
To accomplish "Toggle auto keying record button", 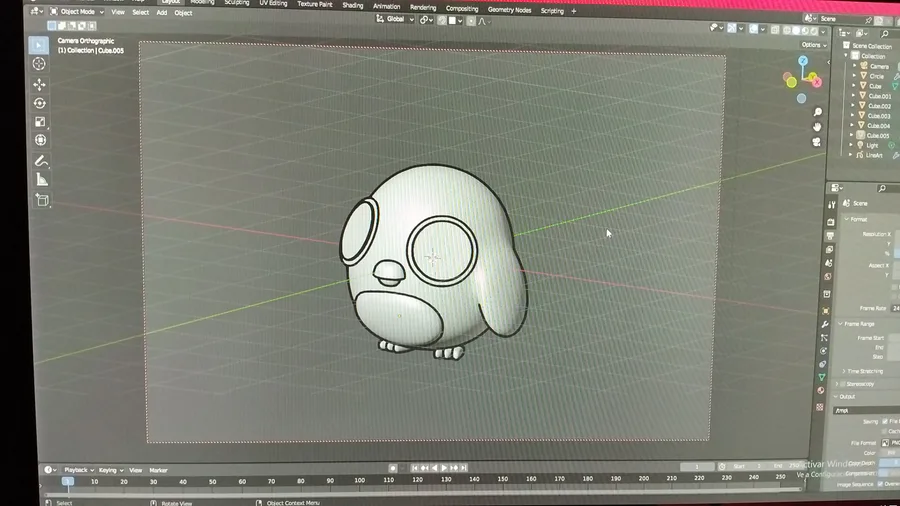I will (x=393, y=468).
